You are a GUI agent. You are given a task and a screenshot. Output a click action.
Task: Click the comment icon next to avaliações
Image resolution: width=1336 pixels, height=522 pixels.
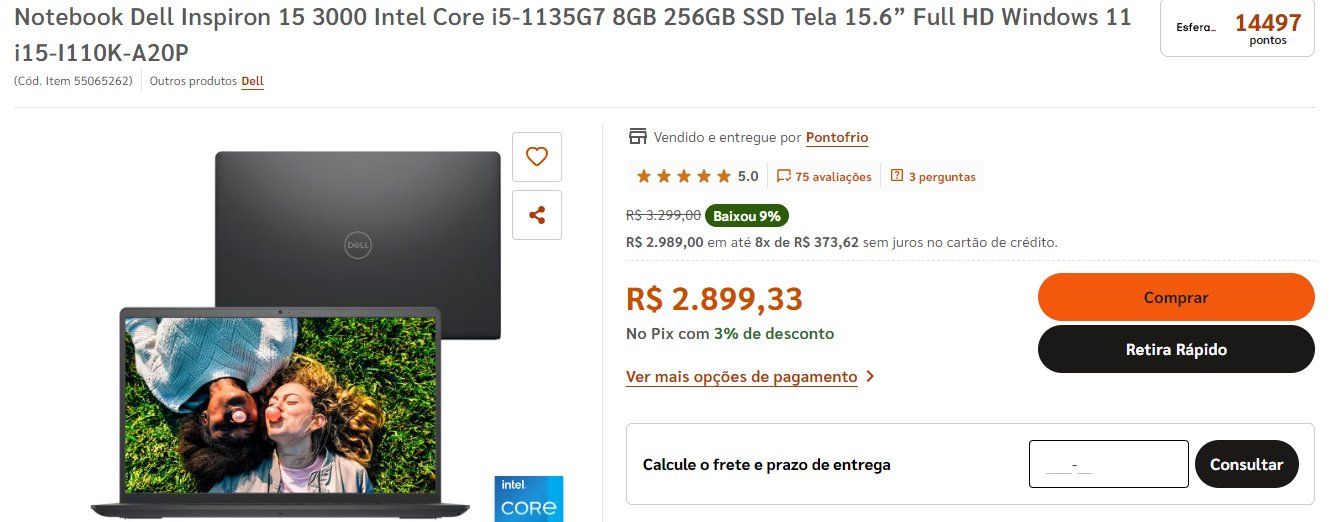(x=784, y=176)
